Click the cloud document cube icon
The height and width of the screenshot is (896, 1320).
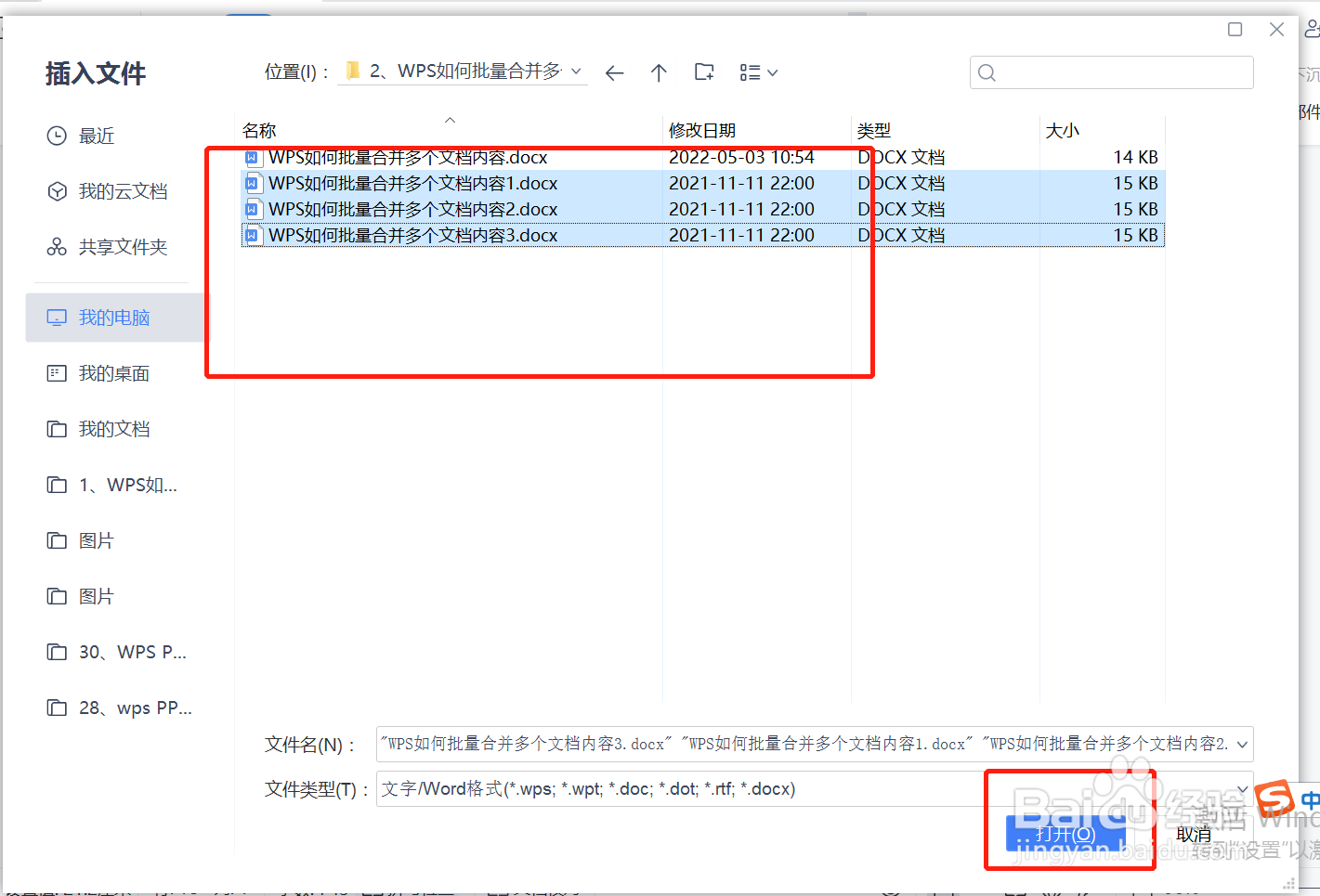(x=57, y=191)
